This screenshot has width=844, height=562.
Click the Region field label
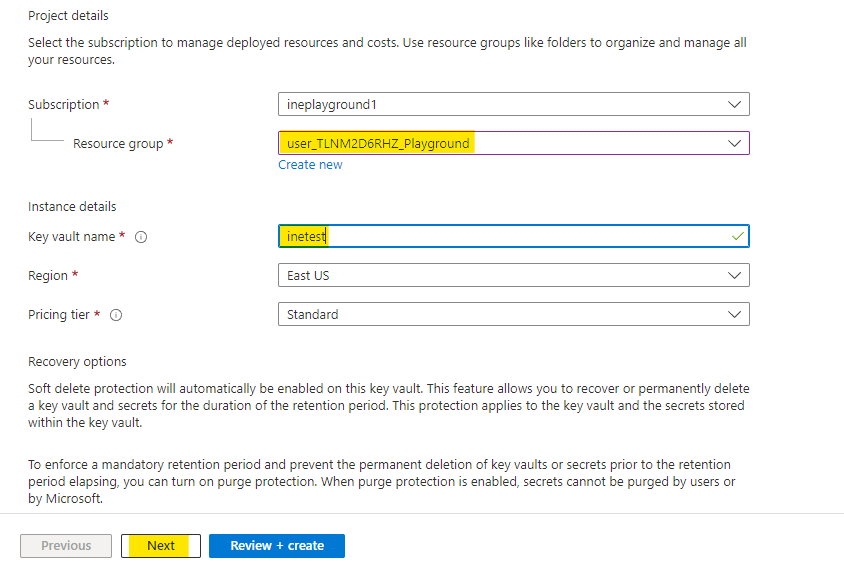click(x=48, y=276)
